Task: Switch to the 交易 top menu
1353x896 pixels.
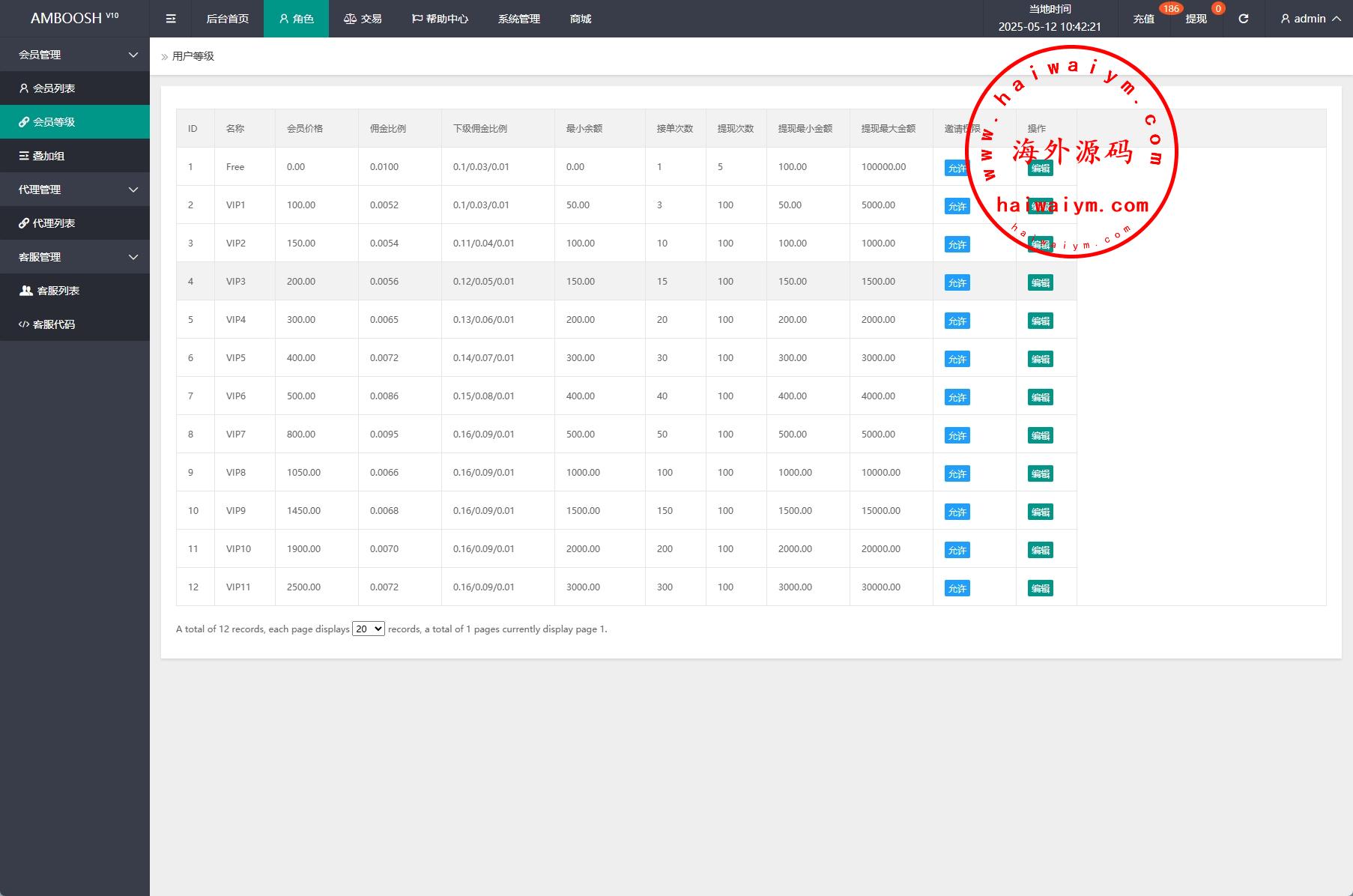Action: (363, 19)
